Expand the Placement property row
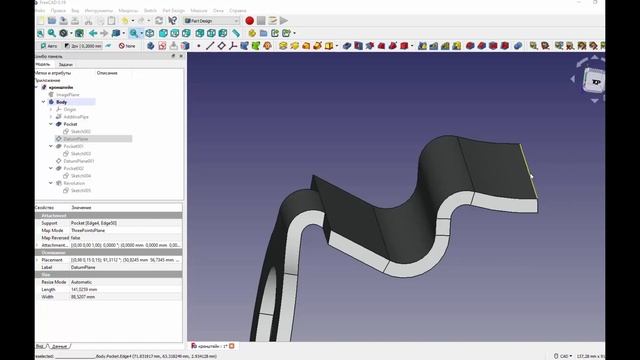The height and width of the screenshot is (360, 640). click(x=37, y=260)
